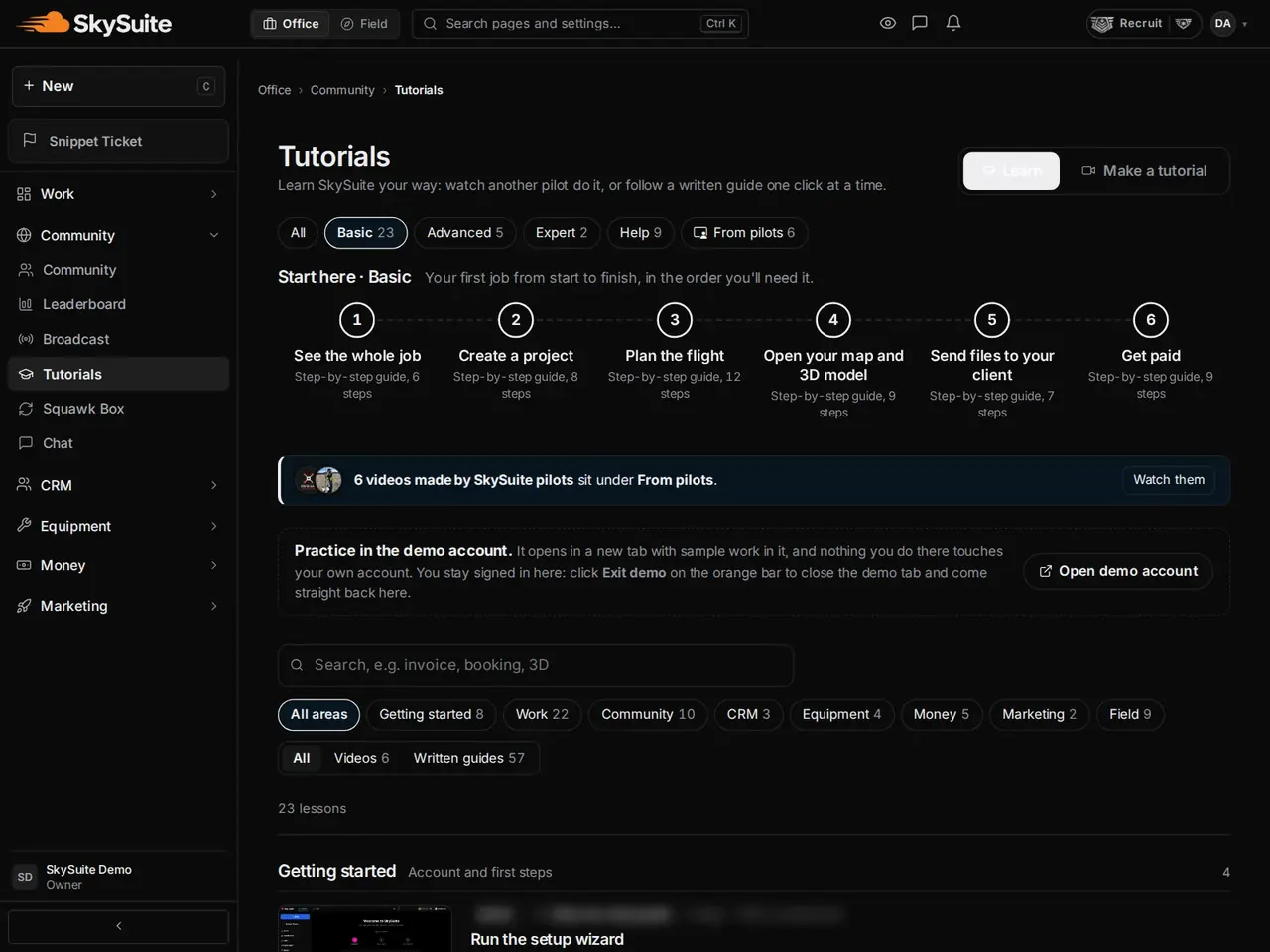Expand the Marketing section

[118, 606]
